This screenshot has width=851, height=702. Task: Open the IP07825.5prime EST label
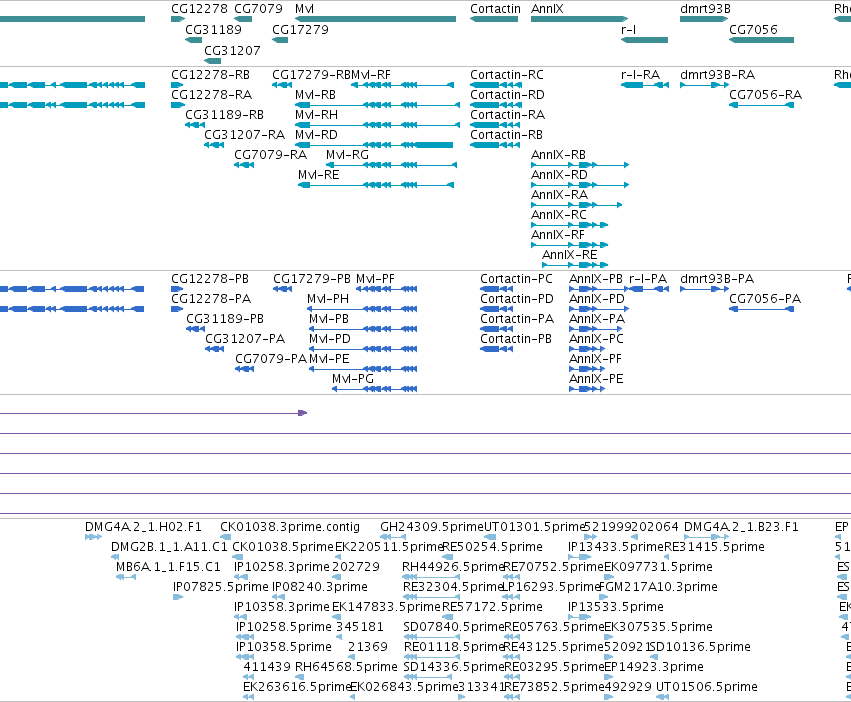[x=221, y=587]
